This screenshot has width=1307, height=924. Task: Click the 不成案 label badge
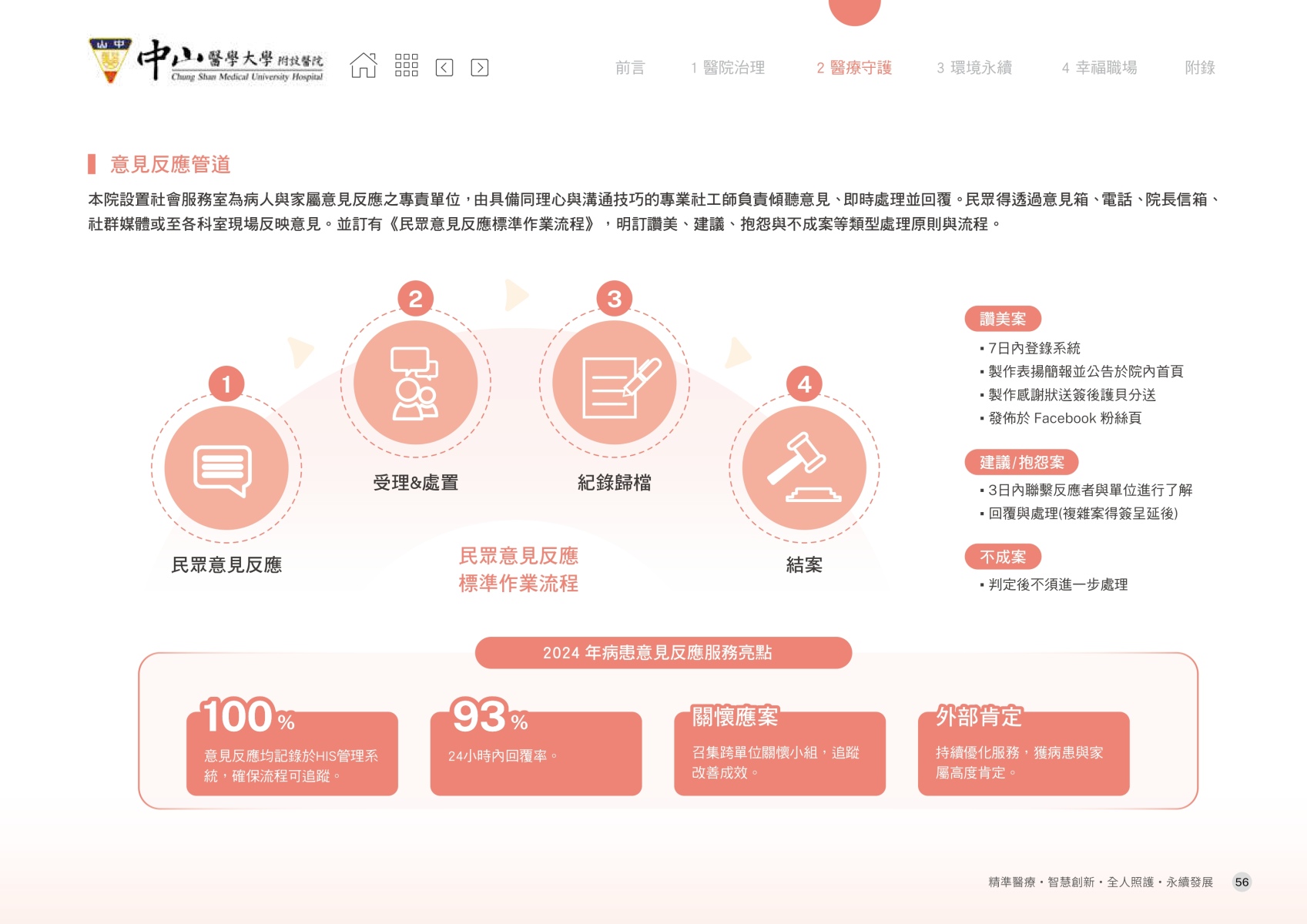(x=1003, y=557)
